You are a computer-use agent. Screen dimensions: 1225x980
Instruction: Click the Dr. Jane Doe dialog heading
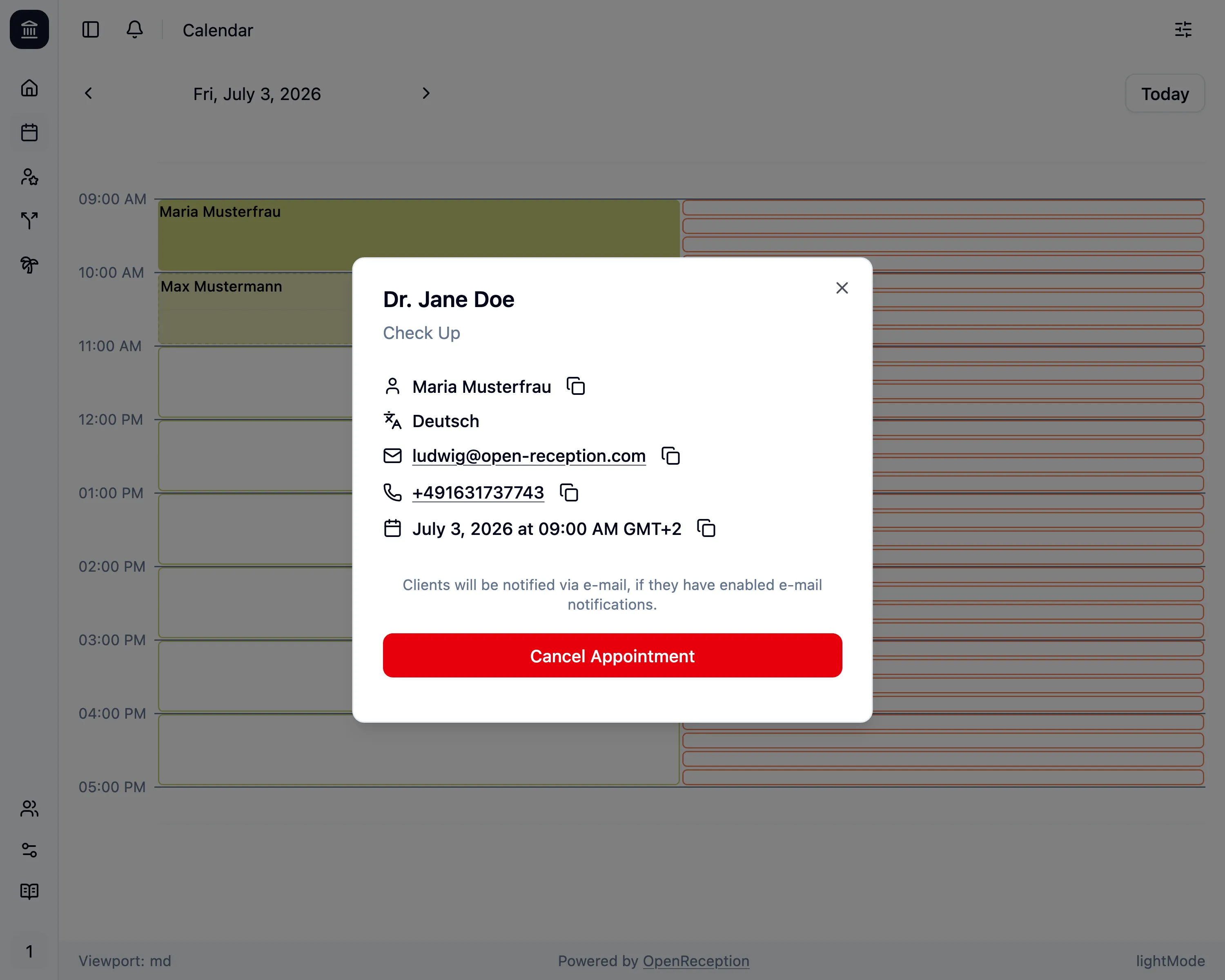coord(449,299)
